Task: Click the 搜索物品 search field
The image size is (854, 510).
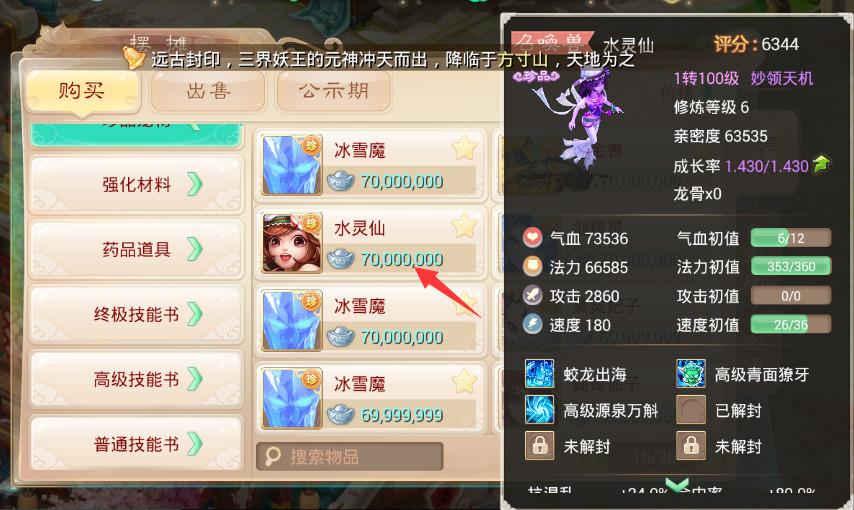Action: 350,457
